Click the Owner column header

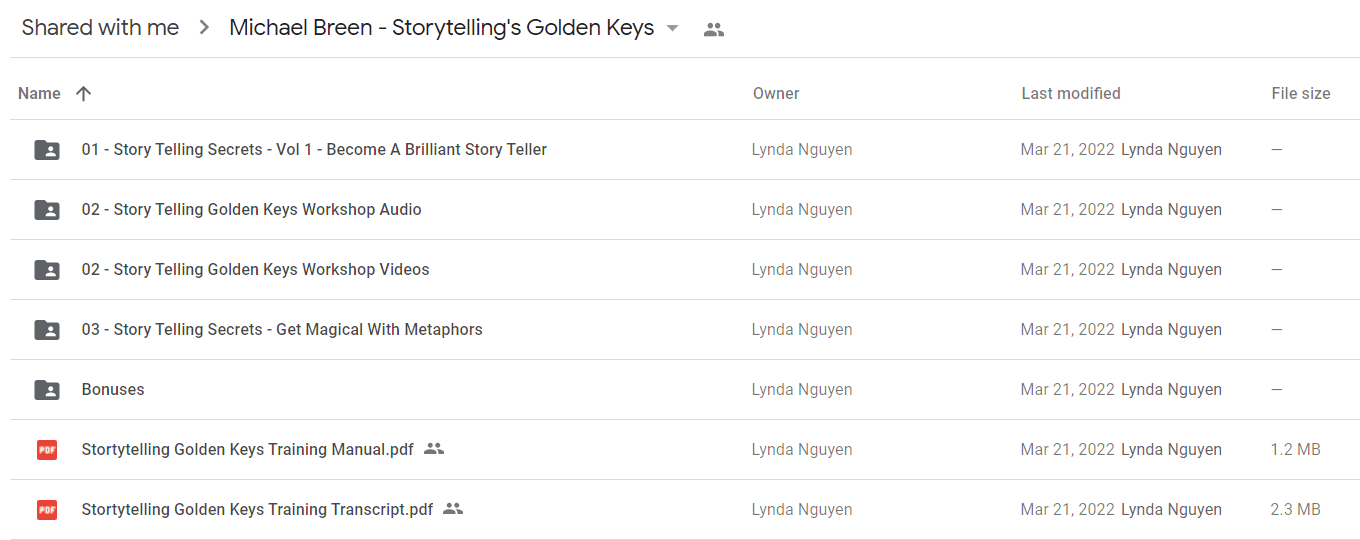pos(776,93)
